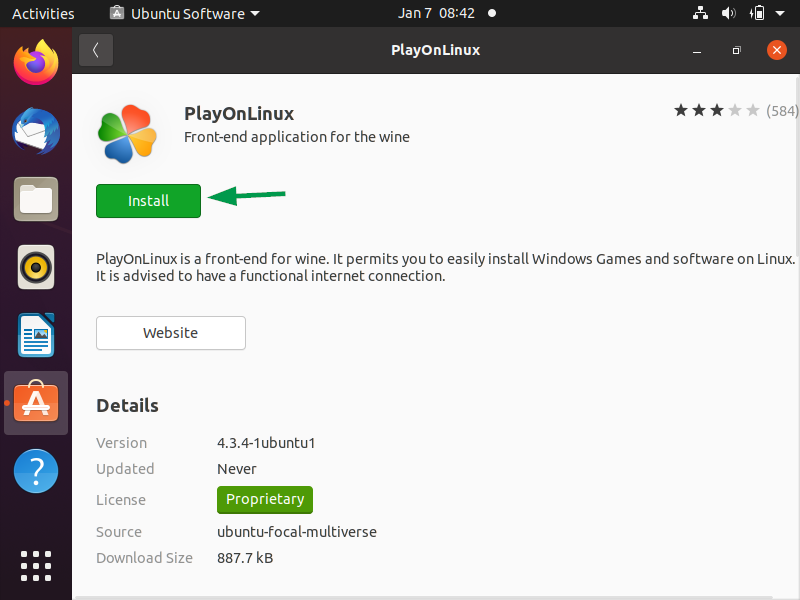Click the Updated label

pyautogui.click(x=125, y=469)
